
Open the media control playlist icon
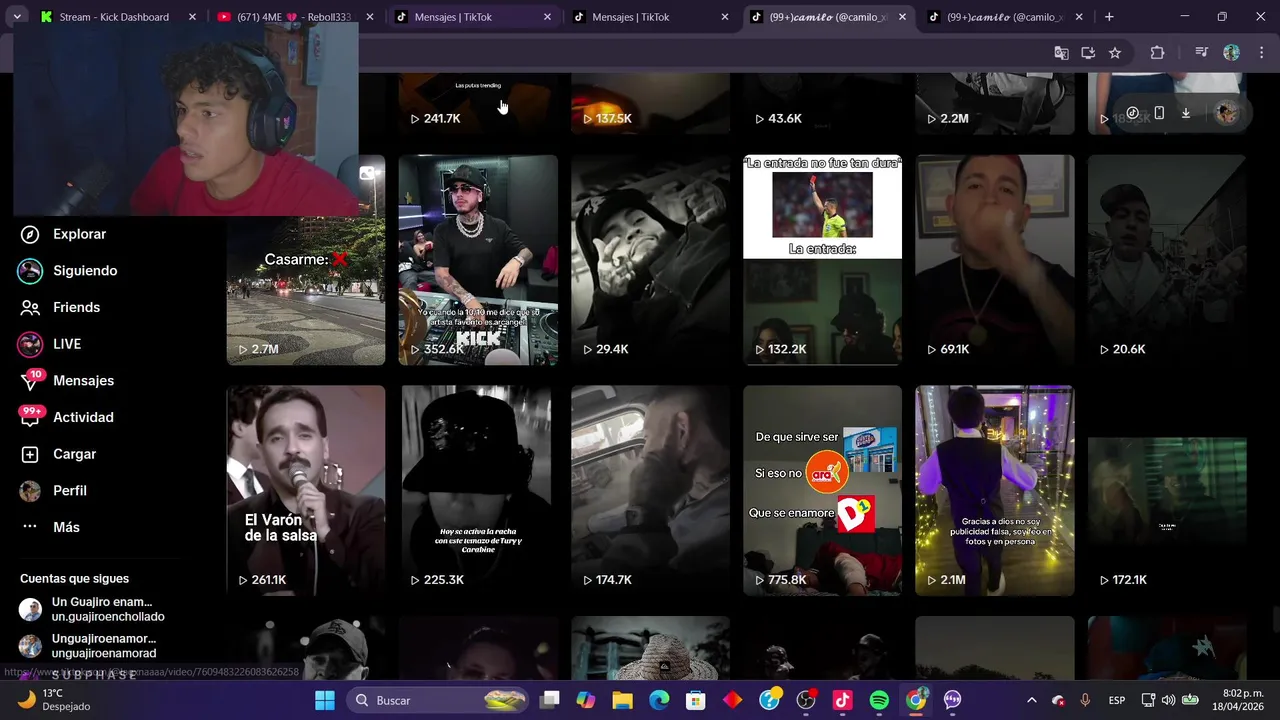[x=1202, y=53]
